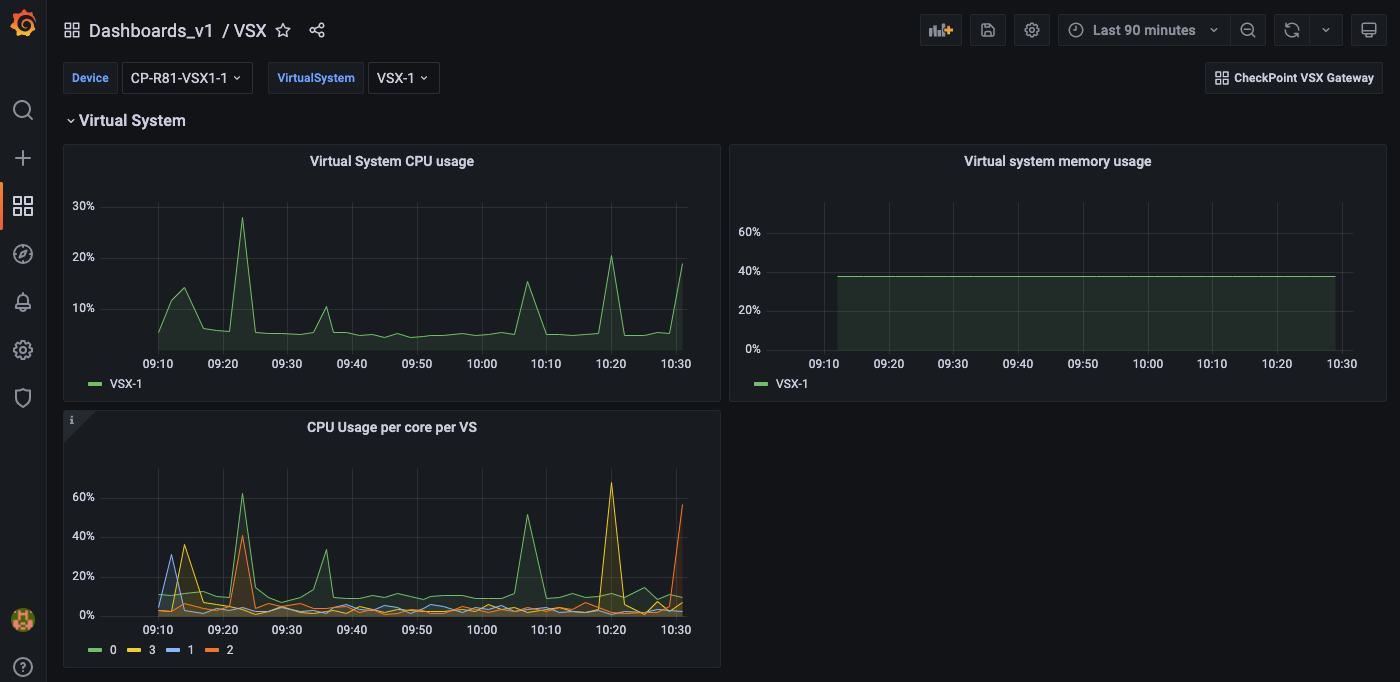Viewport: 1400px width, 682px height.
Task: Open the Grafana home logo
Action: coord(23,24)
